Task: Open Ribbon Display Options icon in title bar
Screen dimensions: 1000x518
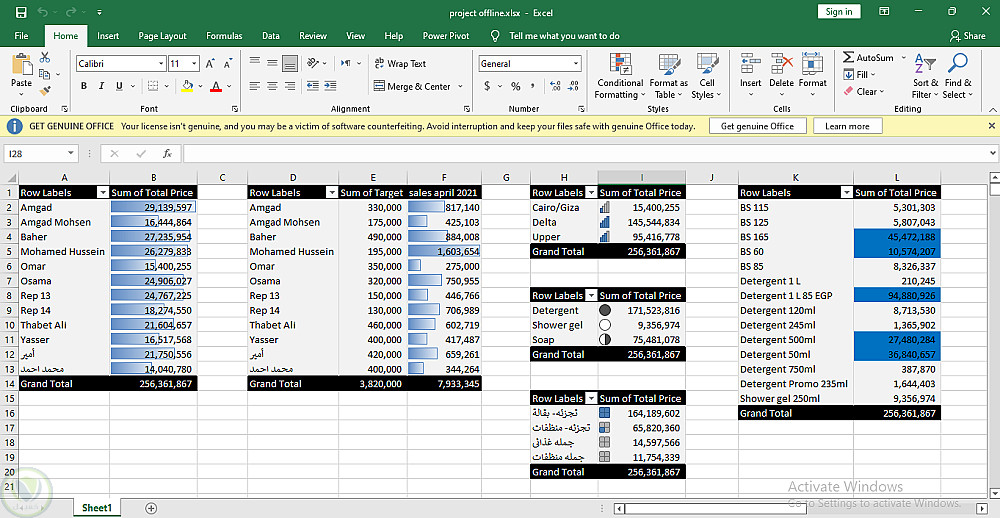Action: click(x=885, y=12)
